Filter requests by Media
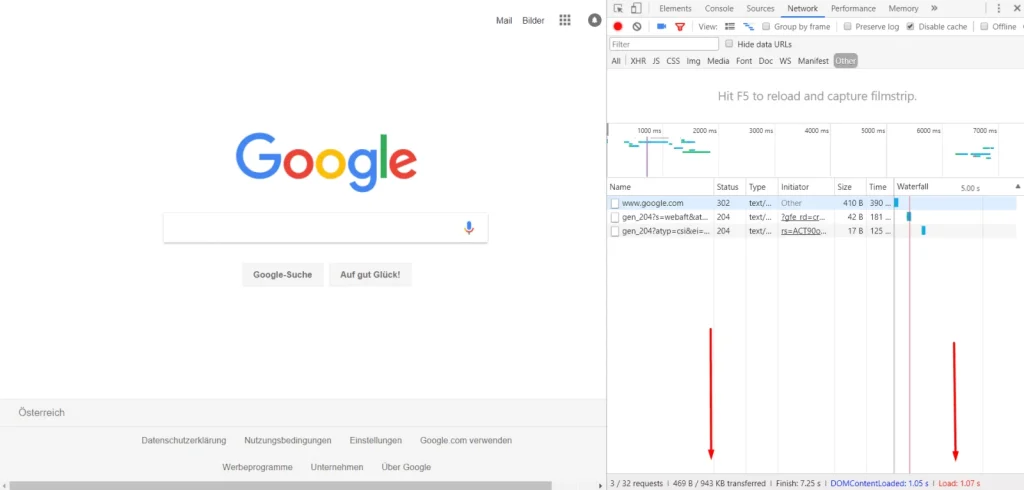 coord(718,61)
